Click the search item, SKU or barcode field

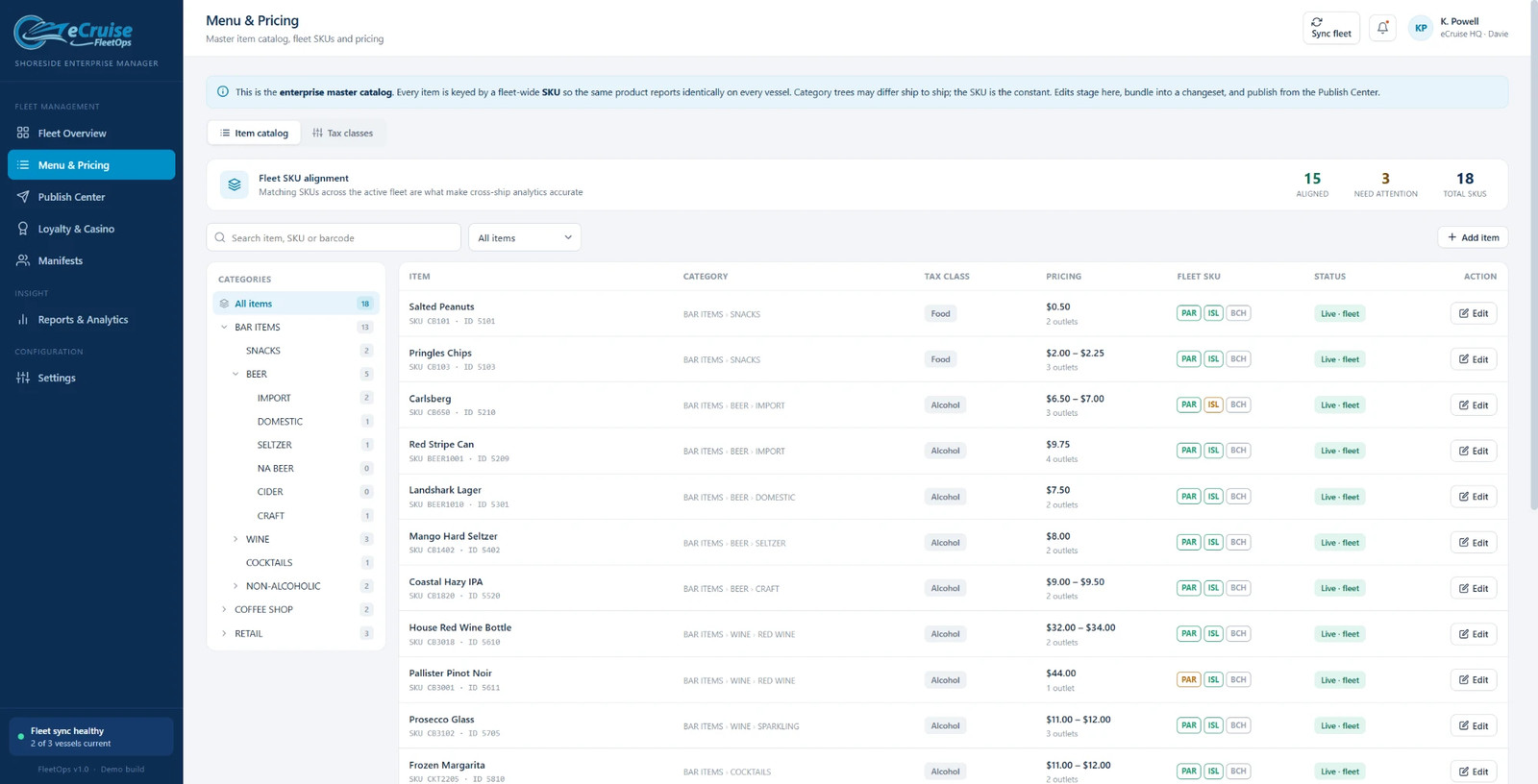[x=334, y=237]
